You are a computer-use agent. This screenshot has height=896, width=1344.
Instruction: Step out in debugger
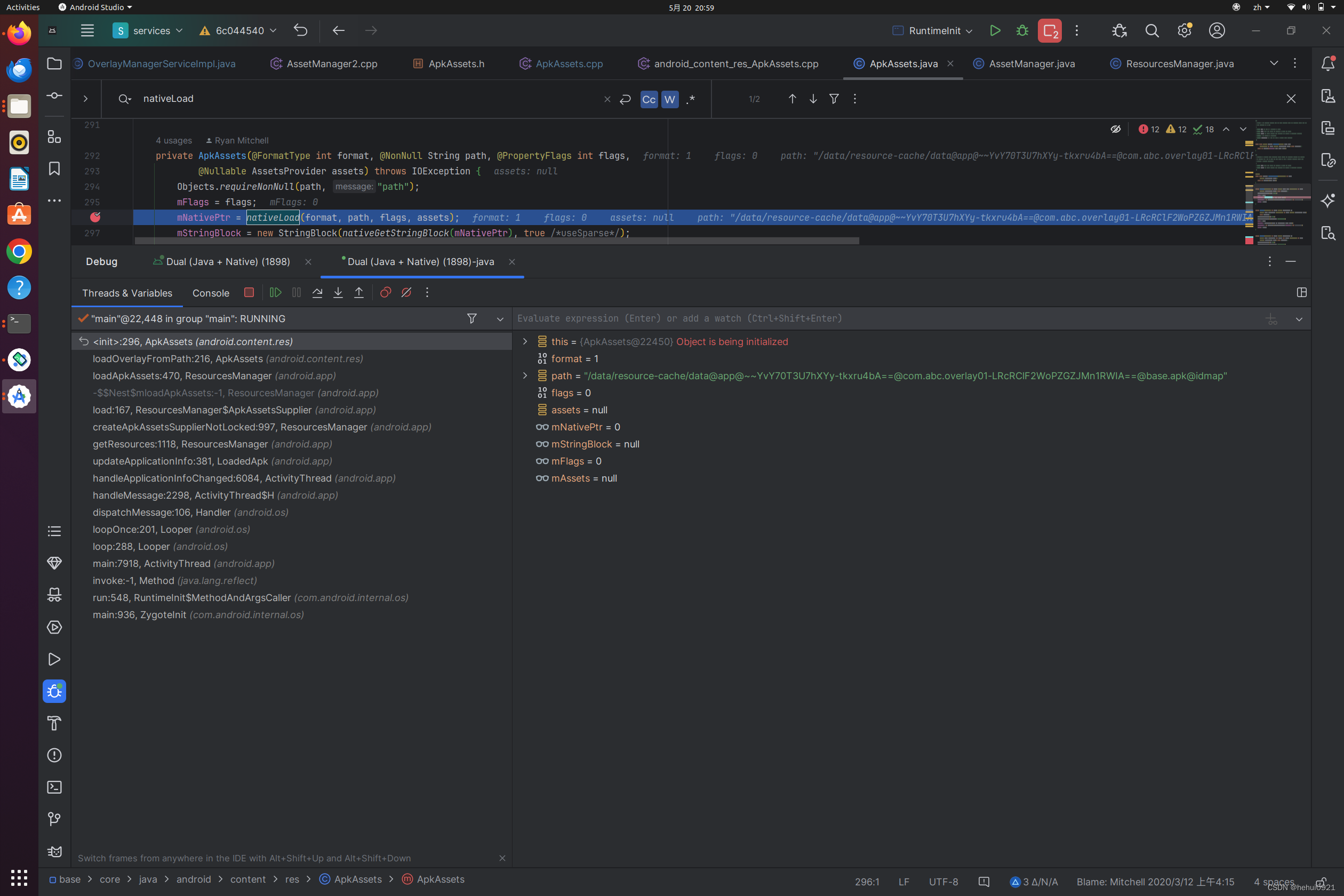(359, 293)
